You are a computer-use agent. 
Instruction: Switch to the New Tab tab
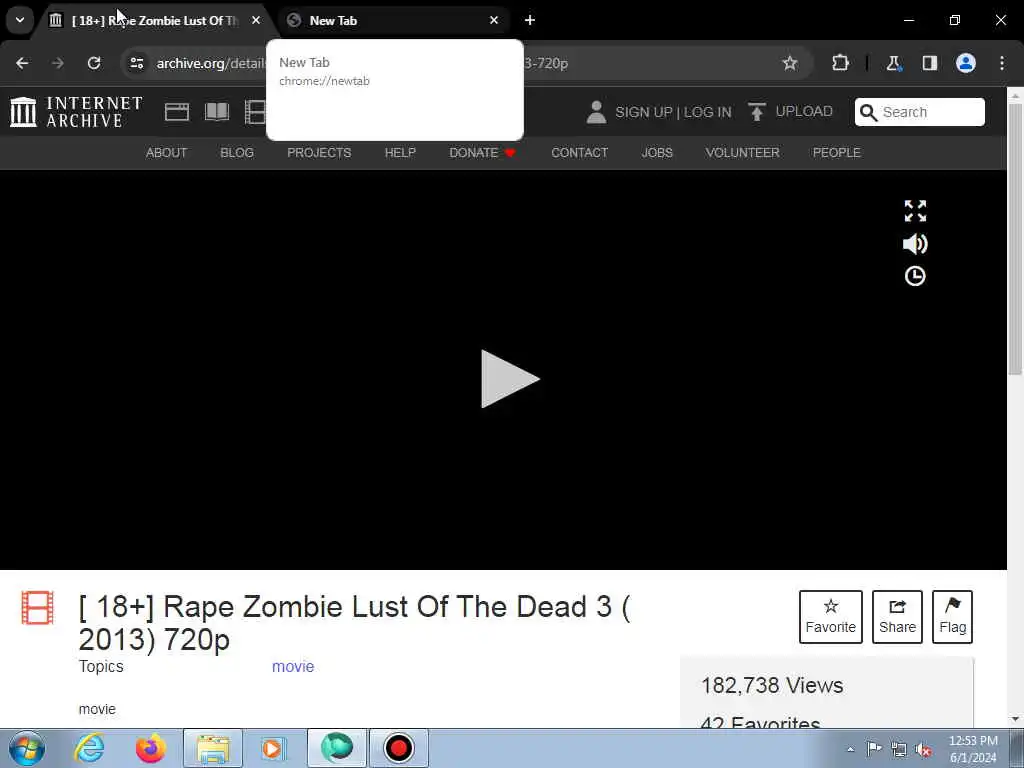[x=393, y=20]
